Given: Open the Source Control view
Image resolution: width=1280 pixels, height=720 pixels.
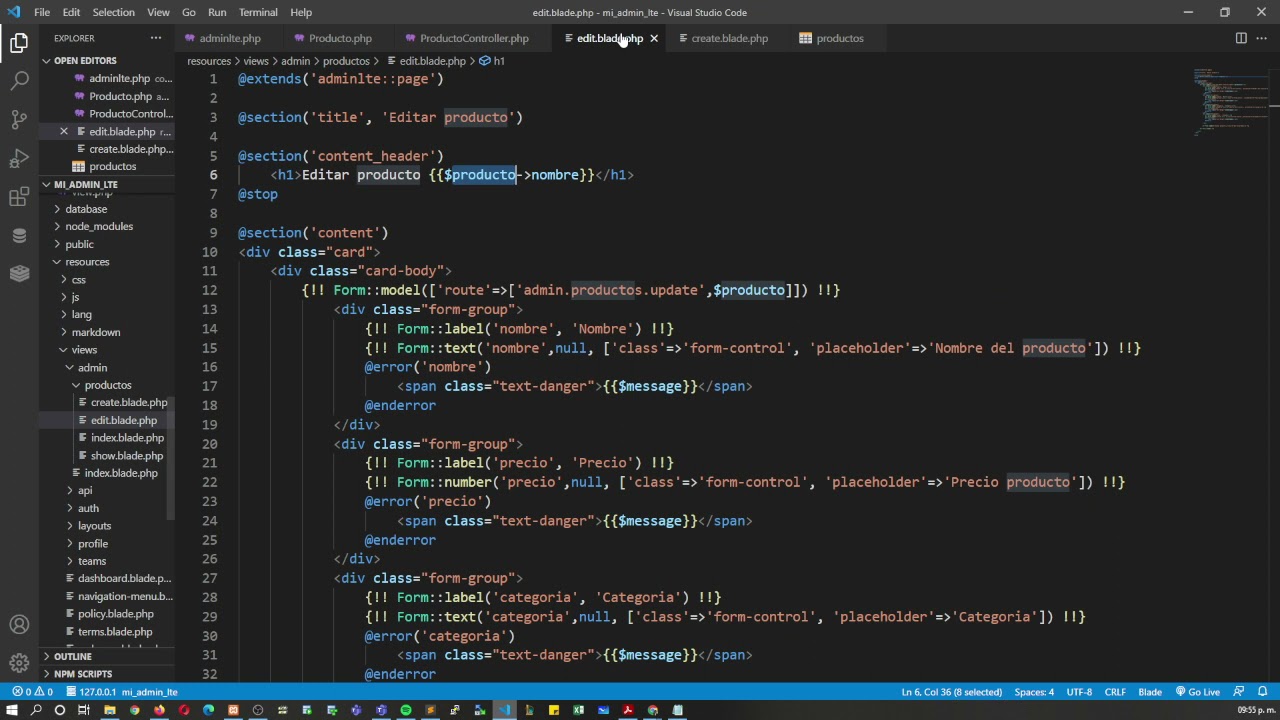Looking at the screenshot, I should (x=19, y=120).
